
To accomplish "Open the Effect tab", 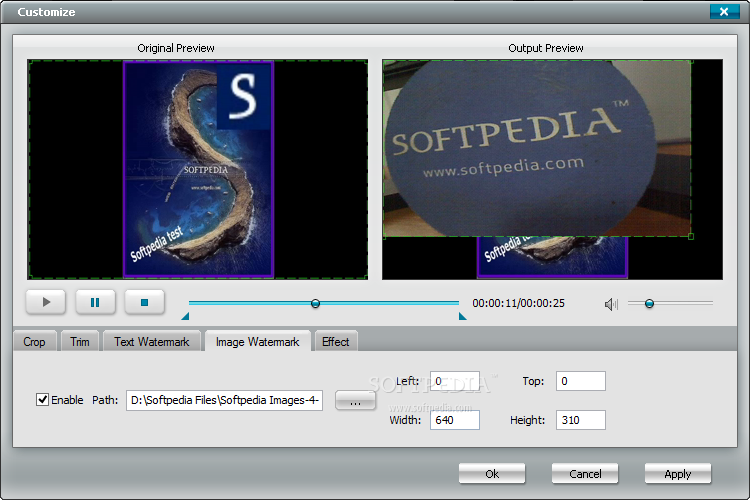I will click(335, 342).
